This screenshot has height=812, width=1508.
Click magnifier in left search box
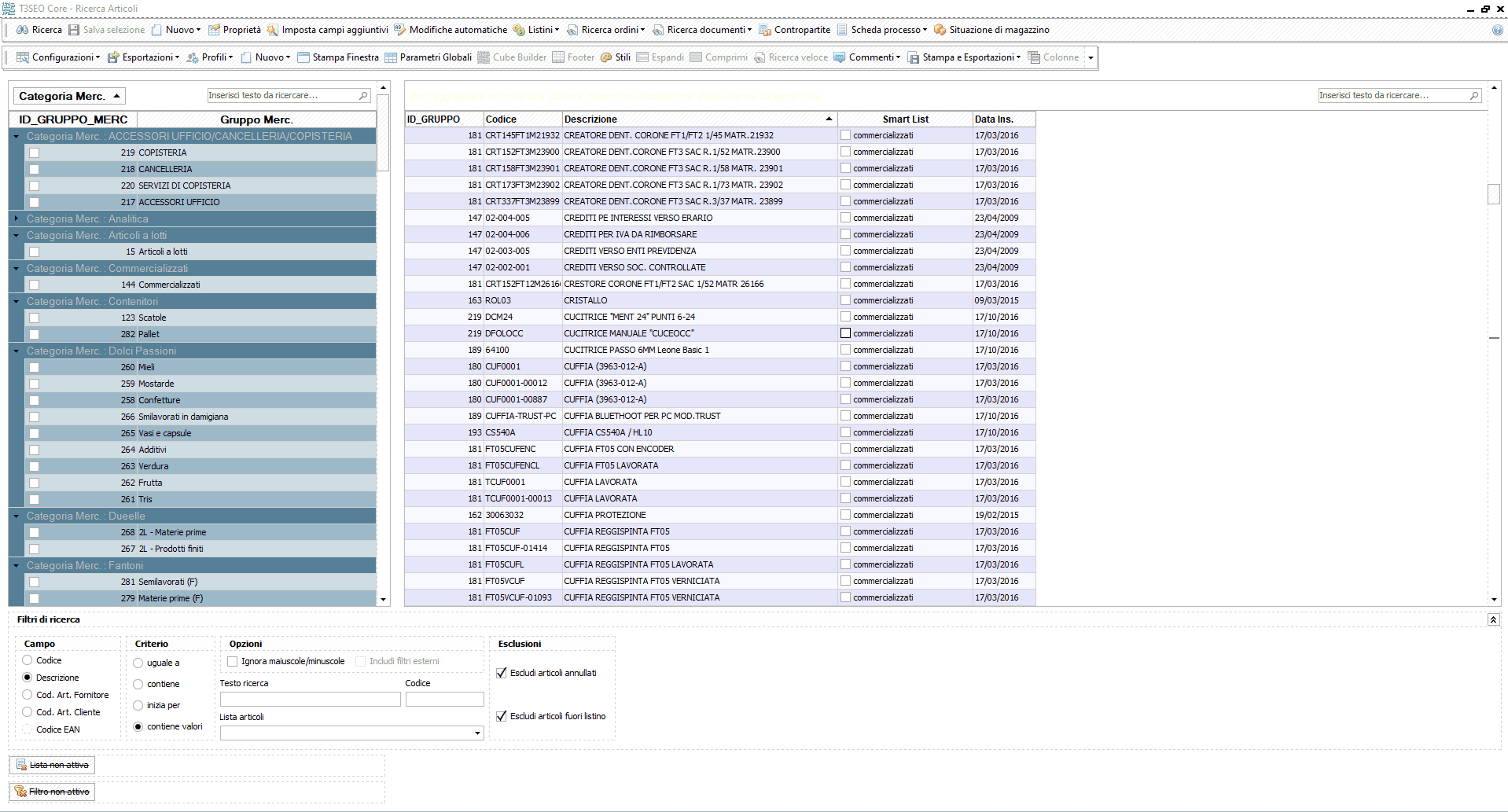[x=363, y=95]
